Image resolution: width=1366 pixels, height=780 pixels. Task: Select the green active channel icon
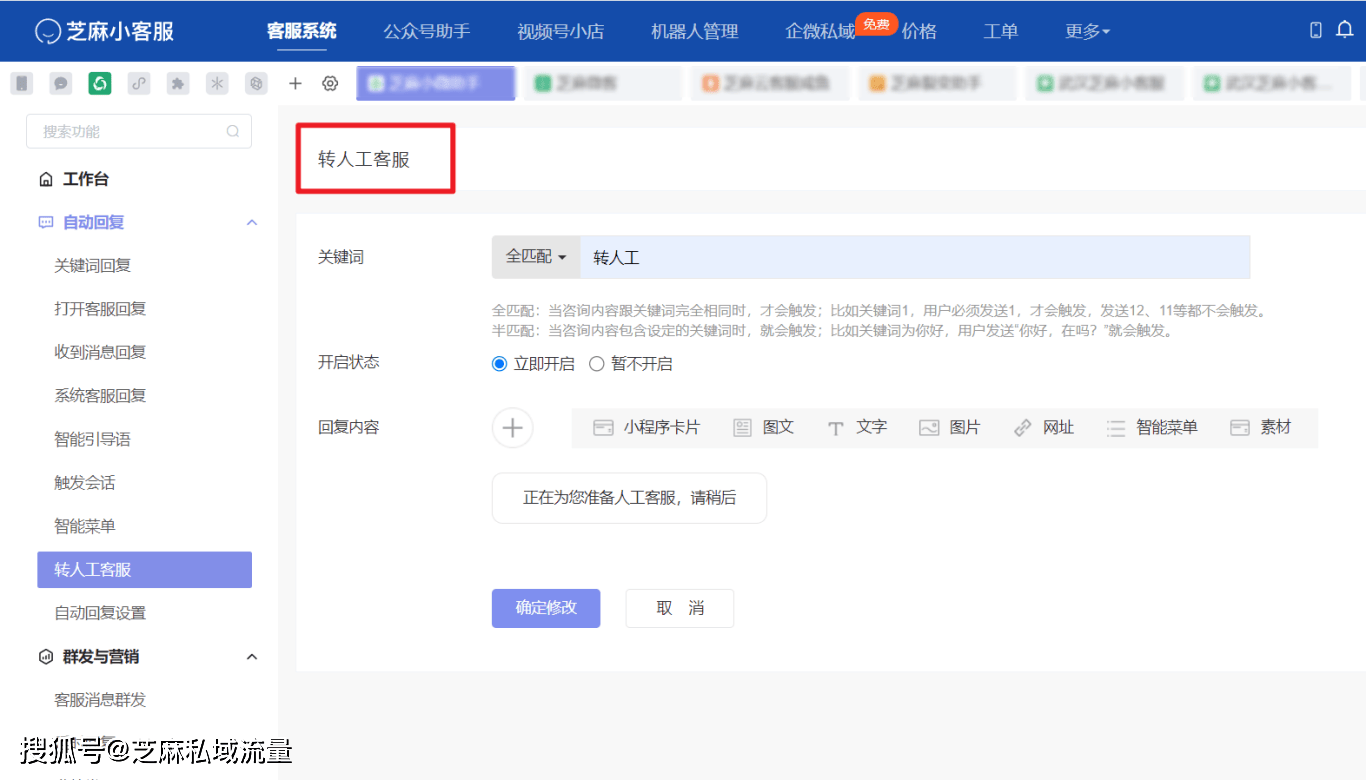pyautogui.click(x=99, y=83)
